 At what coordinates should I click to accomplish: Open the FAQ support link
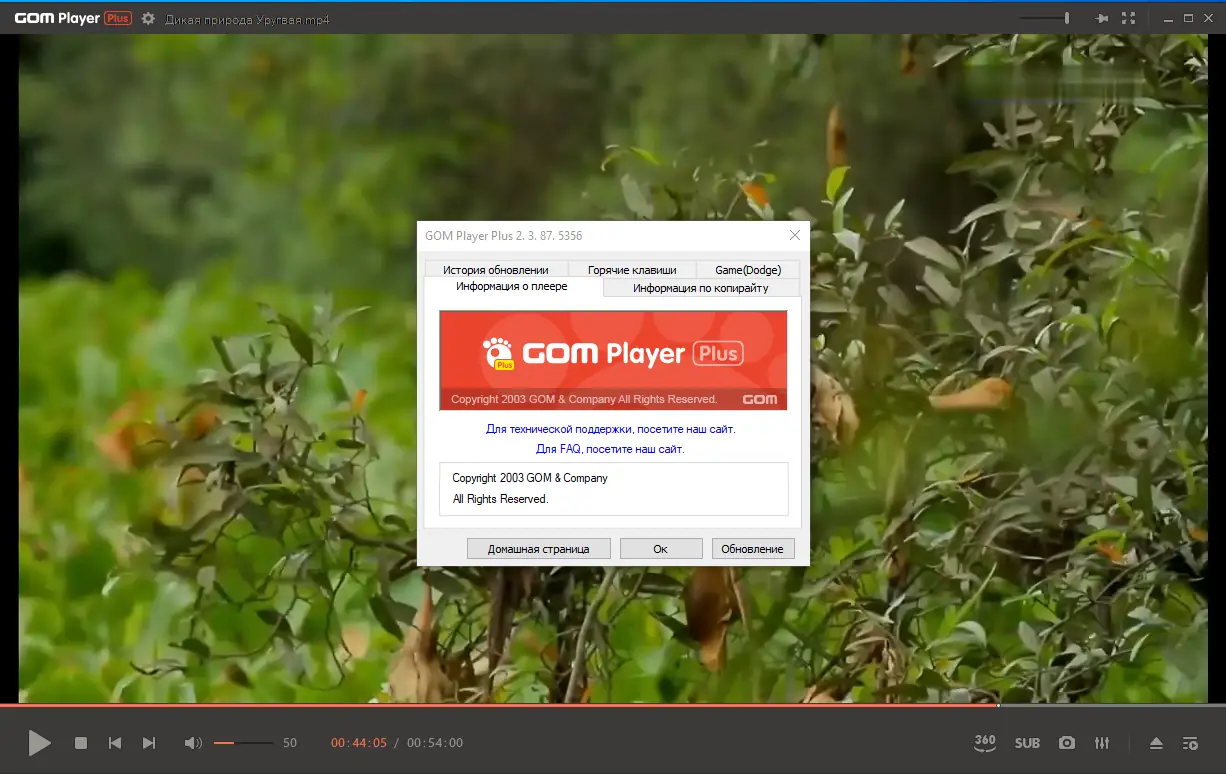click(611, 448)
